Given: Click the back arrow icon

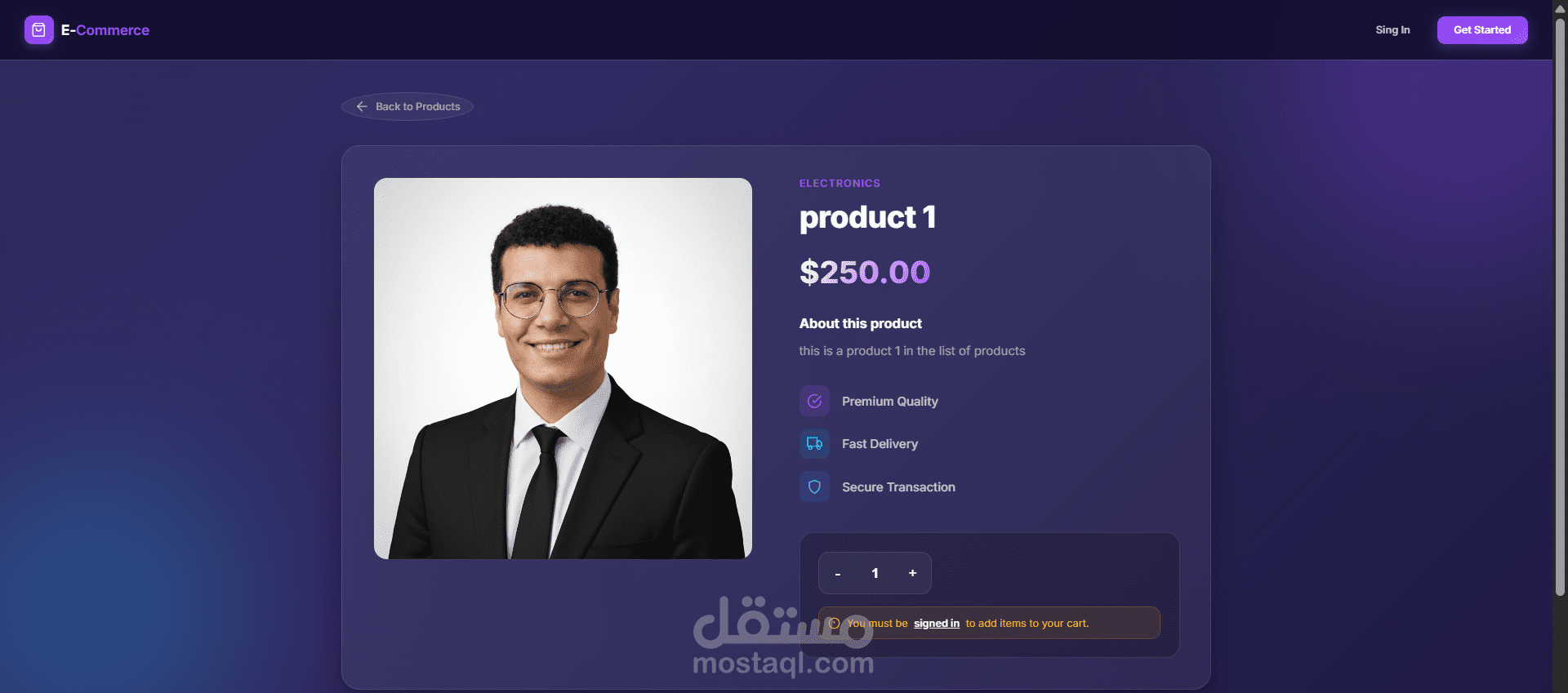Looking at the screenshot, I should (x=362, y=107).
